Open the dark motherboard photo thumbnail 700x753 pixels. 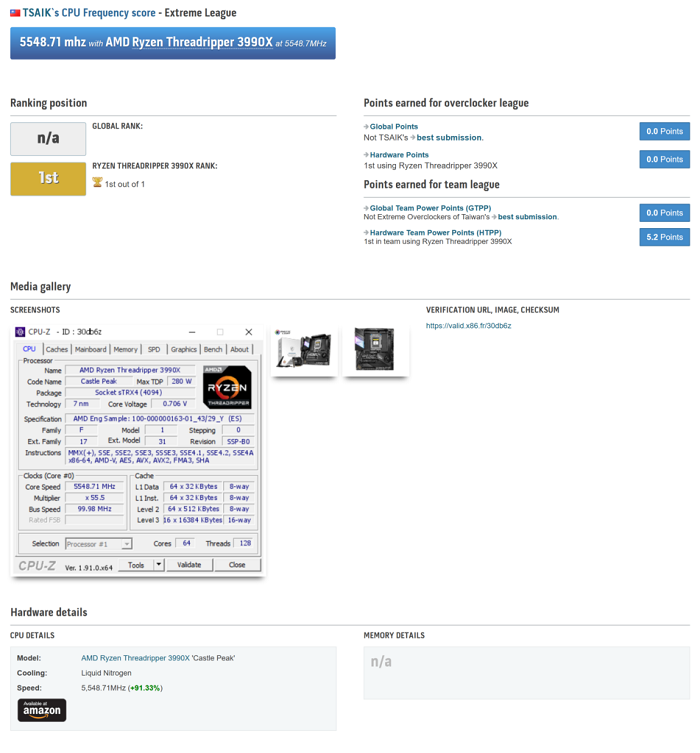[375, 350]
